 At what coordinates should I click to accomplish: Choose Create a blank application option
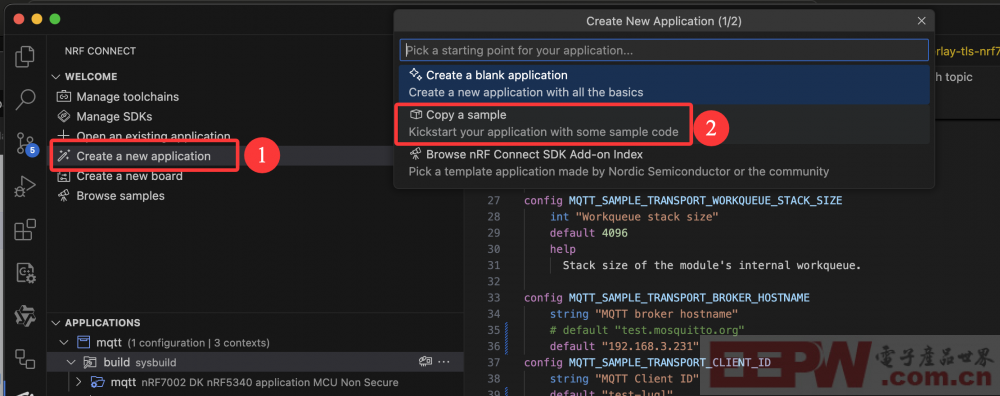pos(664,84)
